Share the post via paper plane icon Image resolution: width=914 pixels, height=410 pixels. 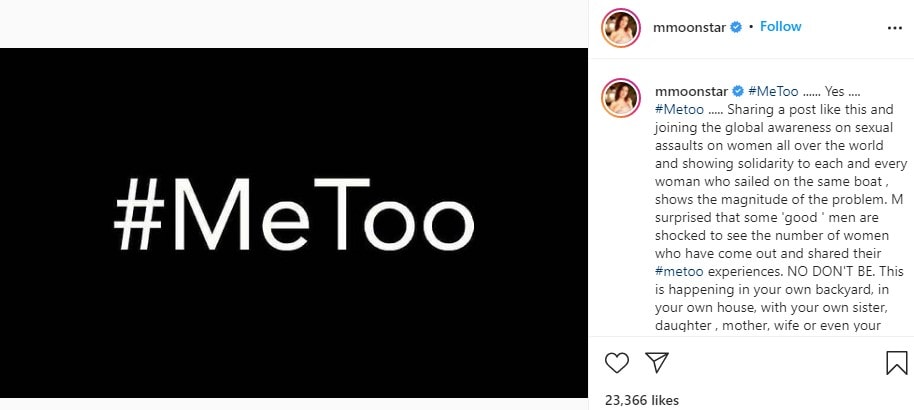657,363
